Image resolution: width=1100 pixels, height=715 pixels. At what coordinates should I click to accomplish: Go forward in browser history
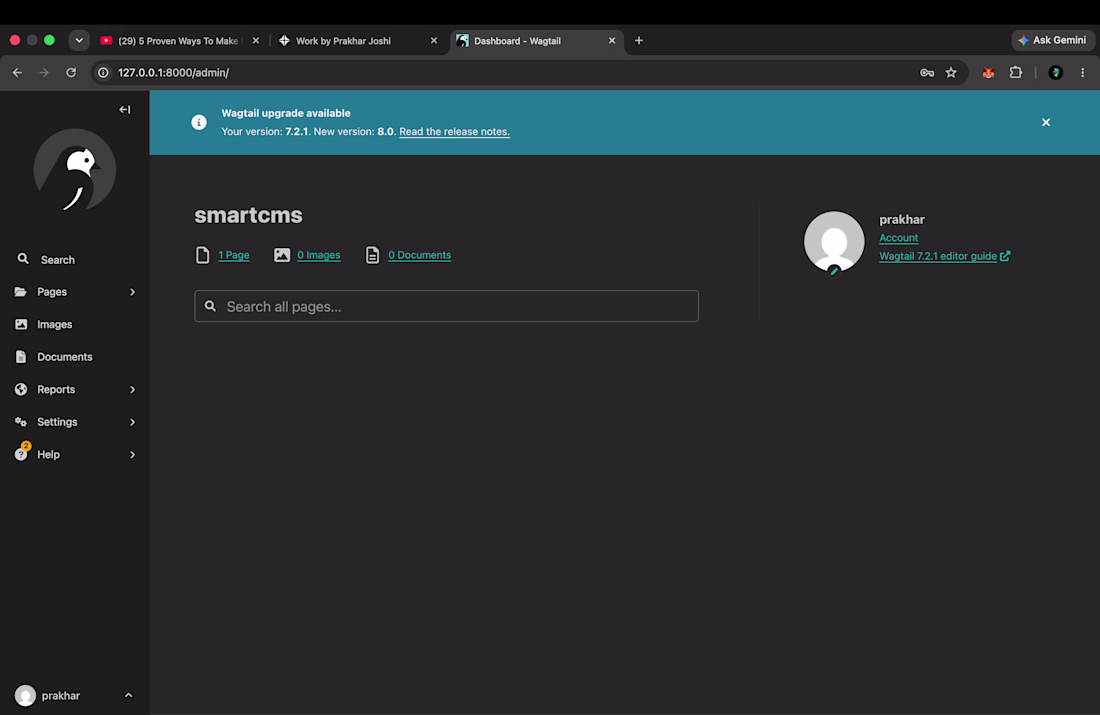(44, 72)
